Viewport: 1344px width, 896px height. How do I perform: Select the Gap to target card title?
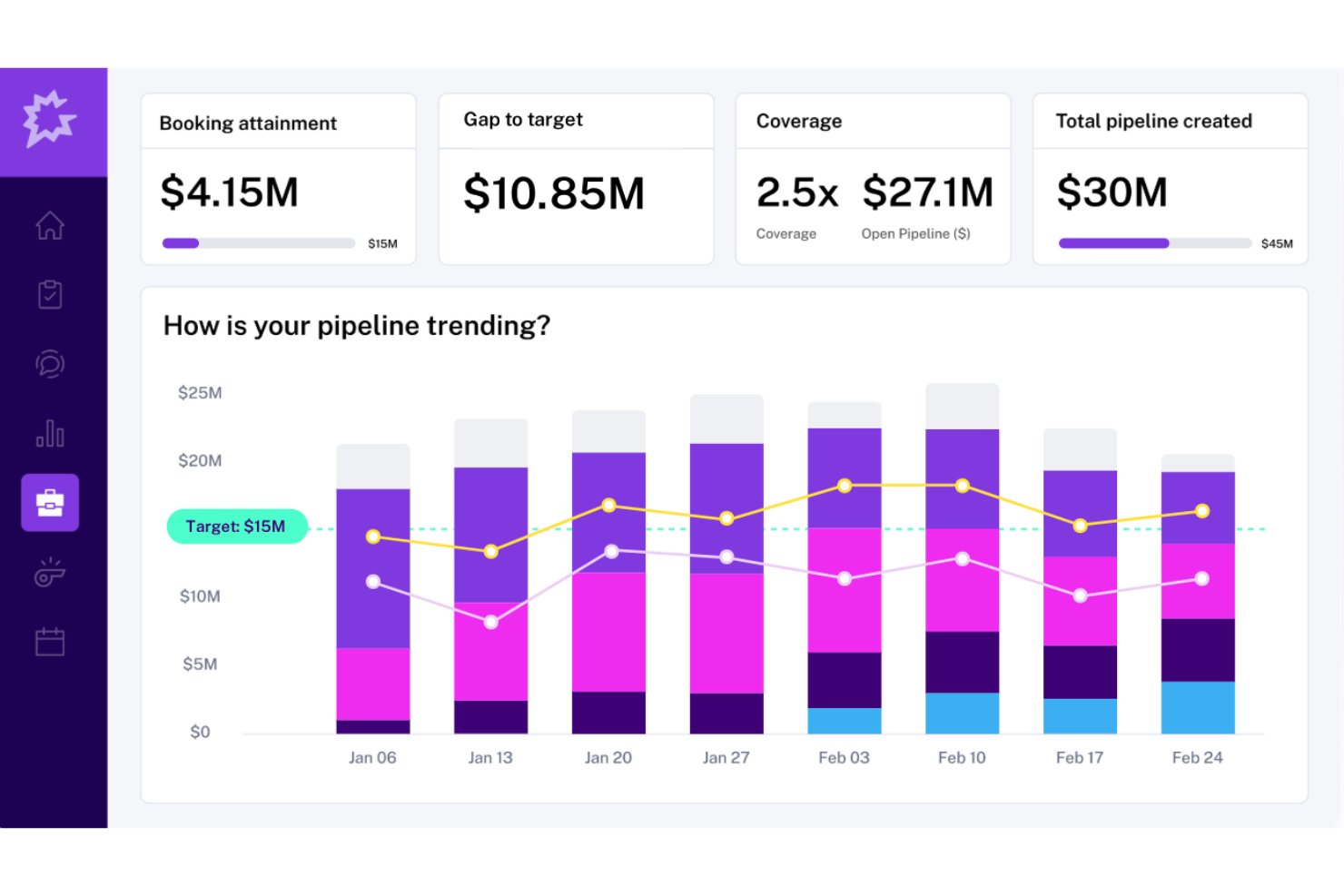[523, 120]
